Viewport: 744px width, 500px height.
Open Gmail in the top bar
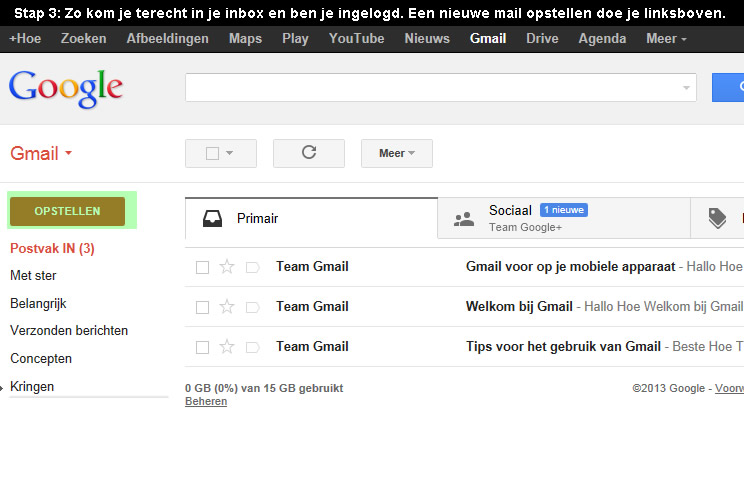488,39
